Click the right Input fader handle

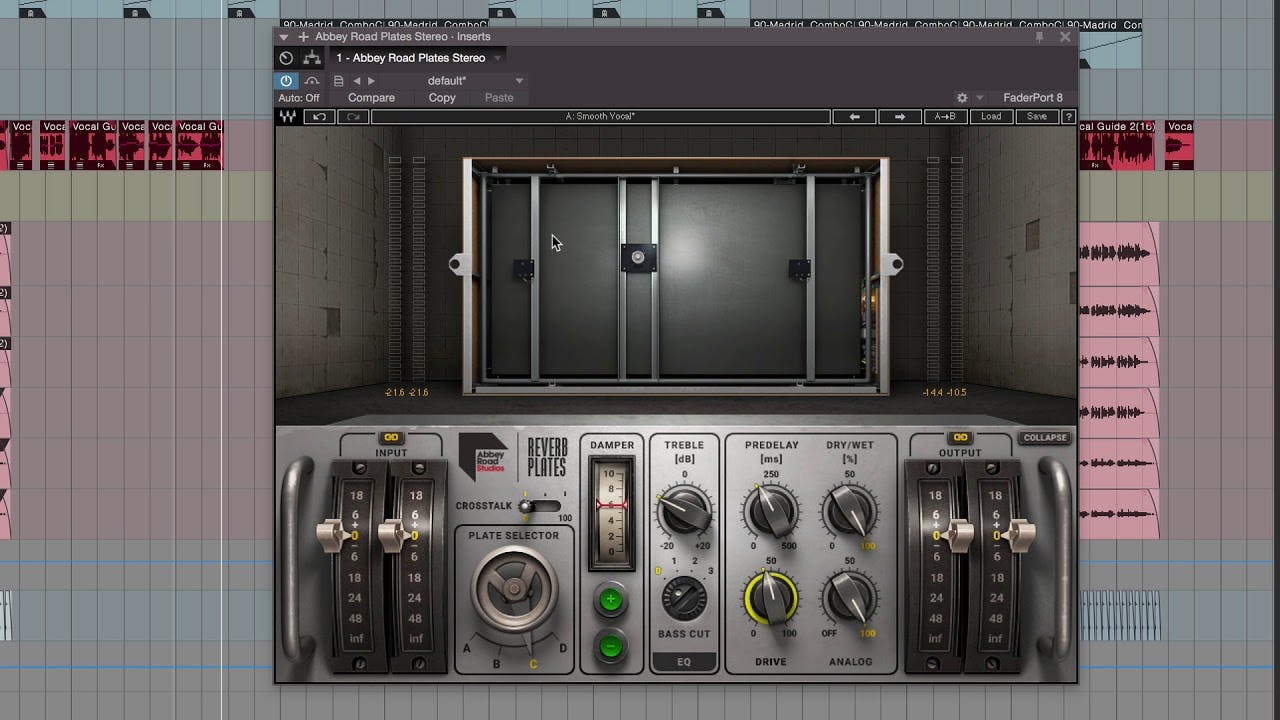click(394, 535)
